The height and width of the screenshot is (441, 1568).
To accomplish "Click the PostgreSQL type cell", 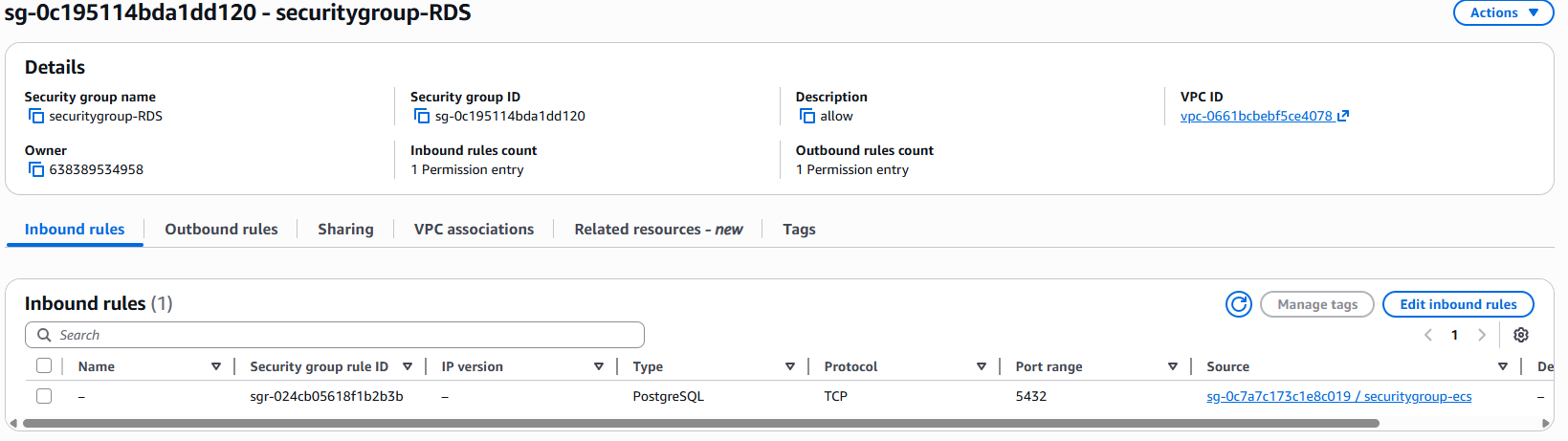I will [x=668, y=396].
